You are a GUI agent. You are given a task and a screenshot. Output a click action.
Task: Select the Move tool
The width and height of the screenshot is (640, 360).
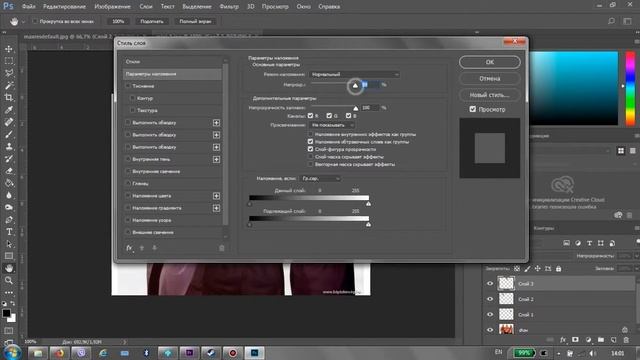coord(9,49)
